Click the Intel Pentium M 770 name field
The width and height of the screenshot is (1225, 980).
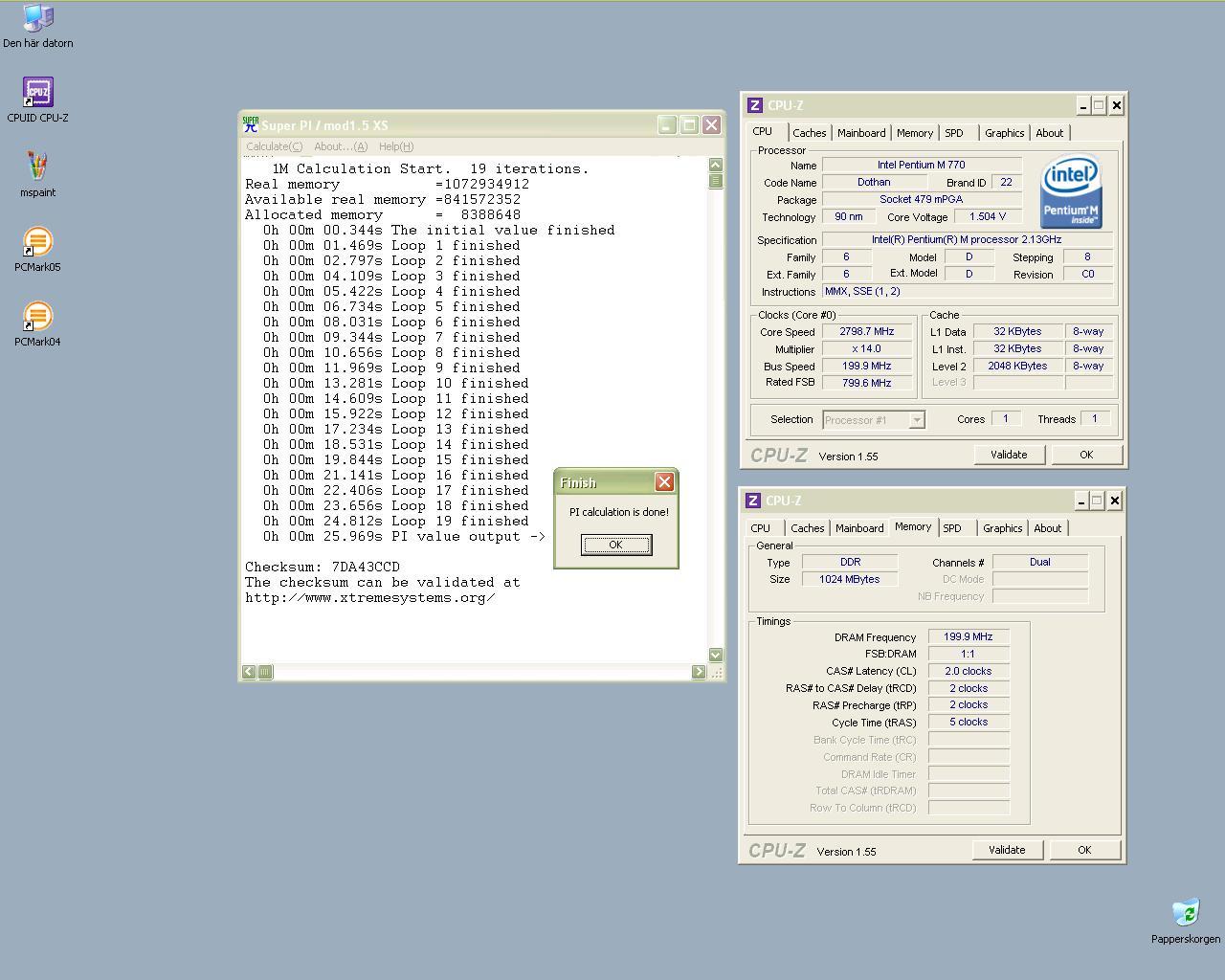point(922,165)
